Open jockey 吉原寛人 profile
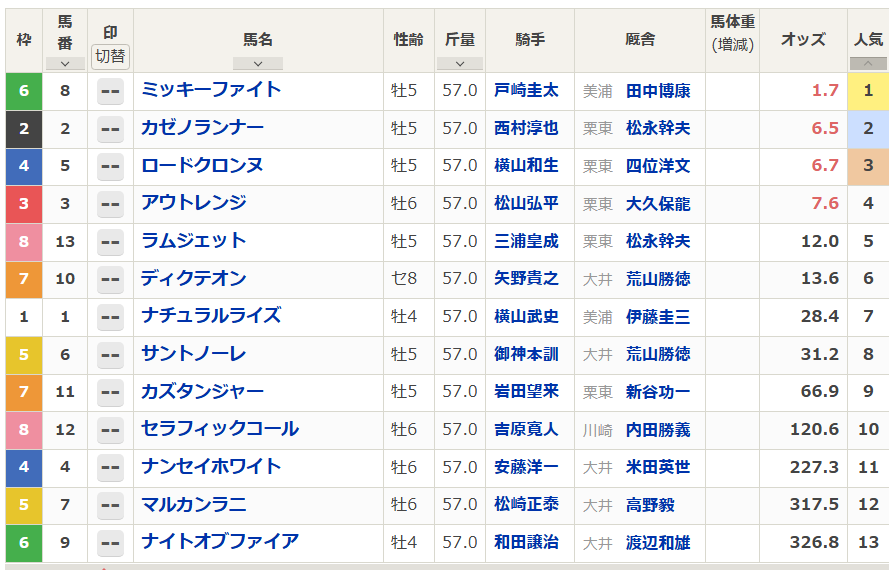The height and width of the screenshot is (570, 889). pos(526,429)
